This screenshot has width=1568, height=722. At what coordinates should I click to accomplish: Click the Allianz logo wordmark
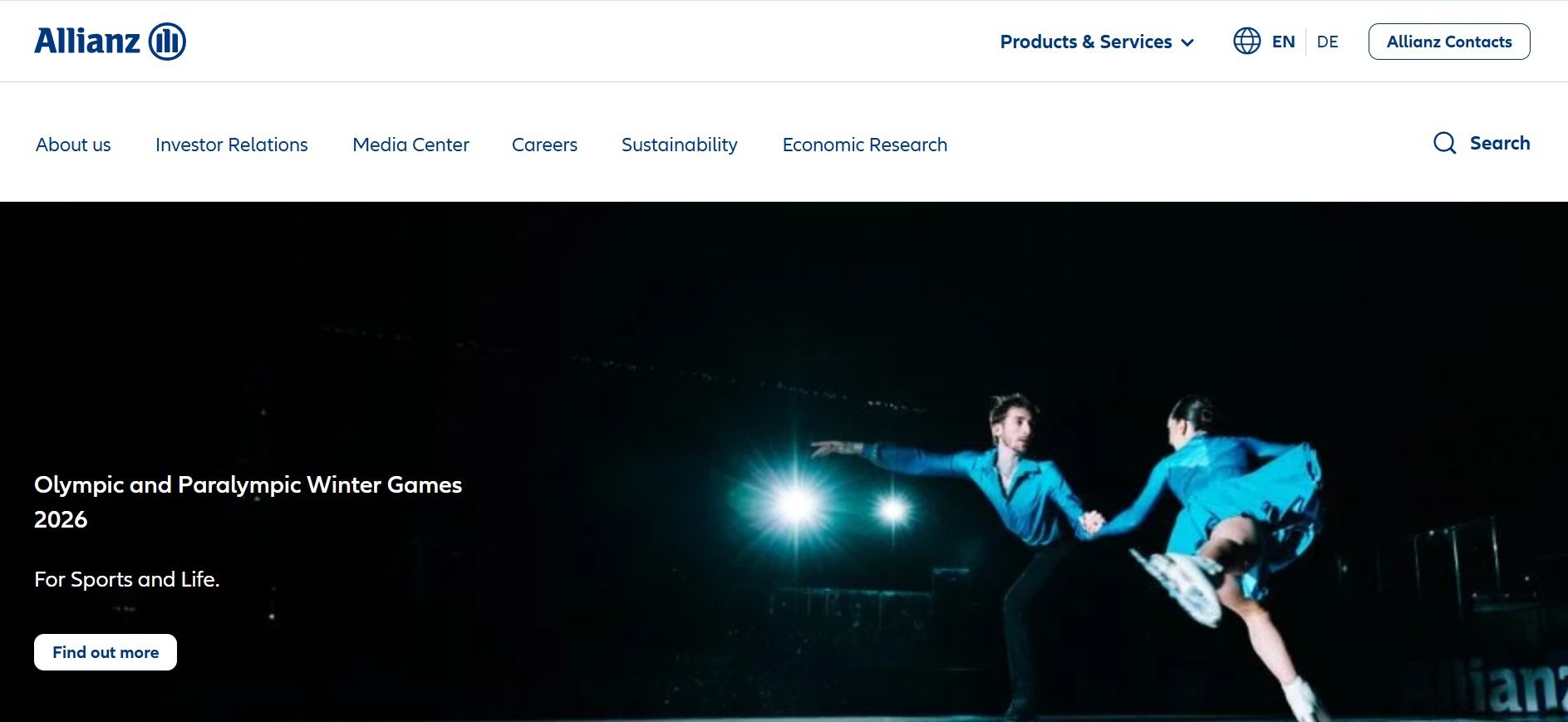87,41
